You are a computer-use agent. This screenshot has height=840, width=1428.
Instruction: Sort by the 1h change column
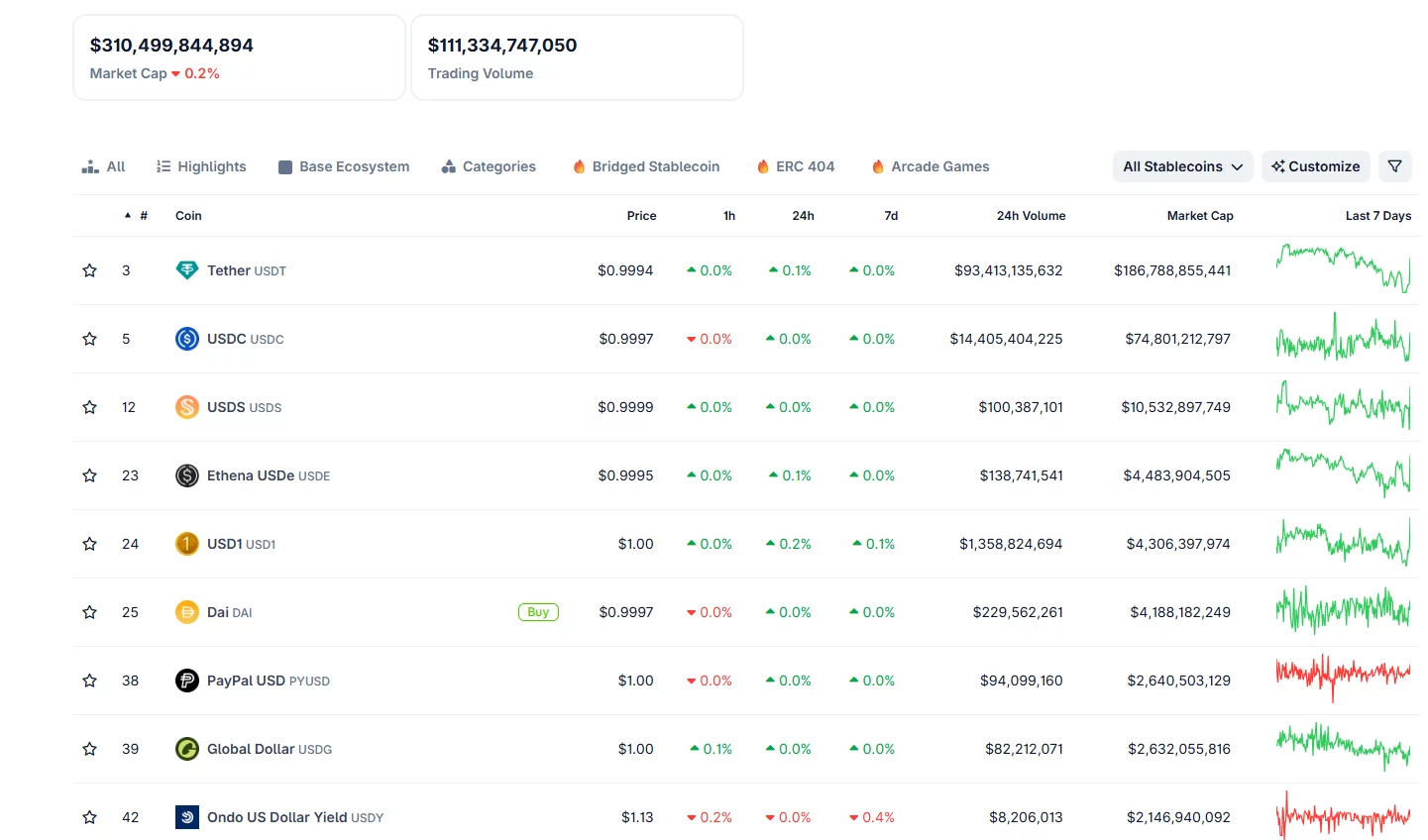[729, 215]
